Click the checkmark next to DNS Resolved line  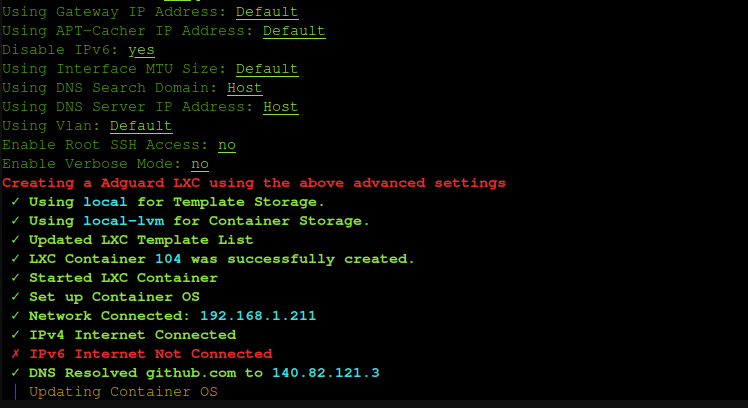(15, 373)
